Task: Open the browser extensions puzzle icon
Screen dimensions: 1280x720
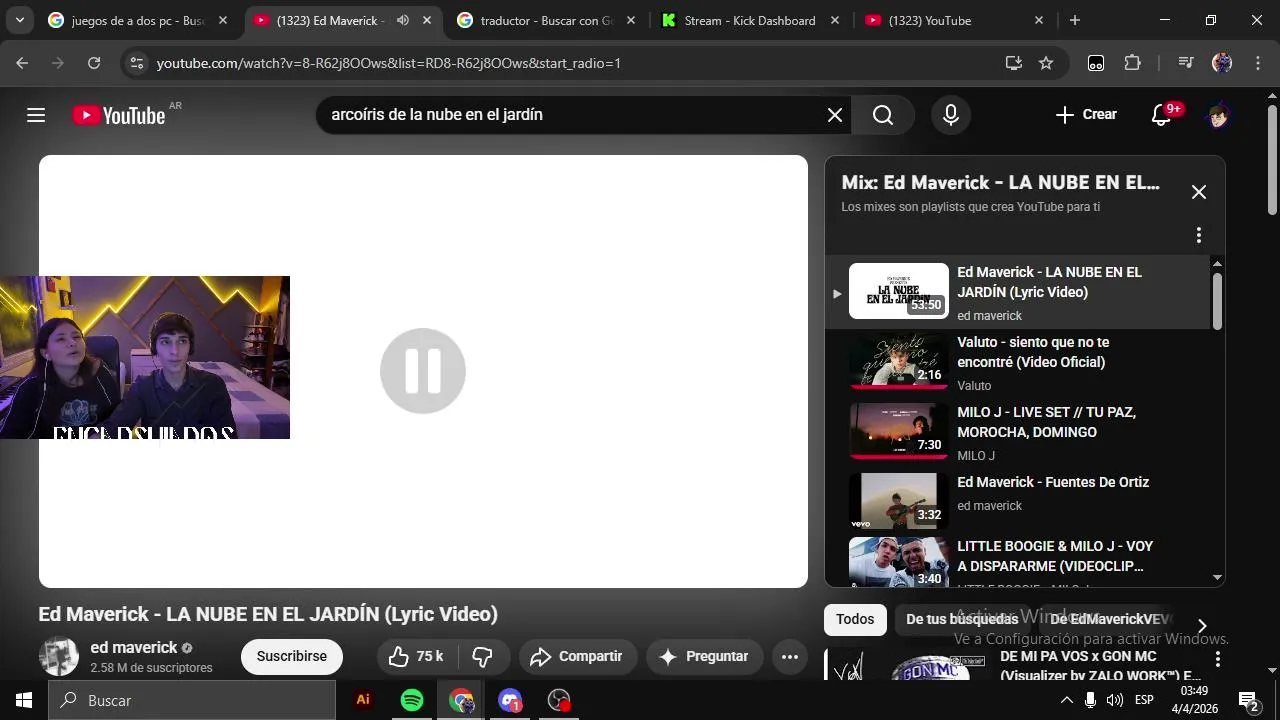Action: pyautogui.click(x=1132, y=63)
